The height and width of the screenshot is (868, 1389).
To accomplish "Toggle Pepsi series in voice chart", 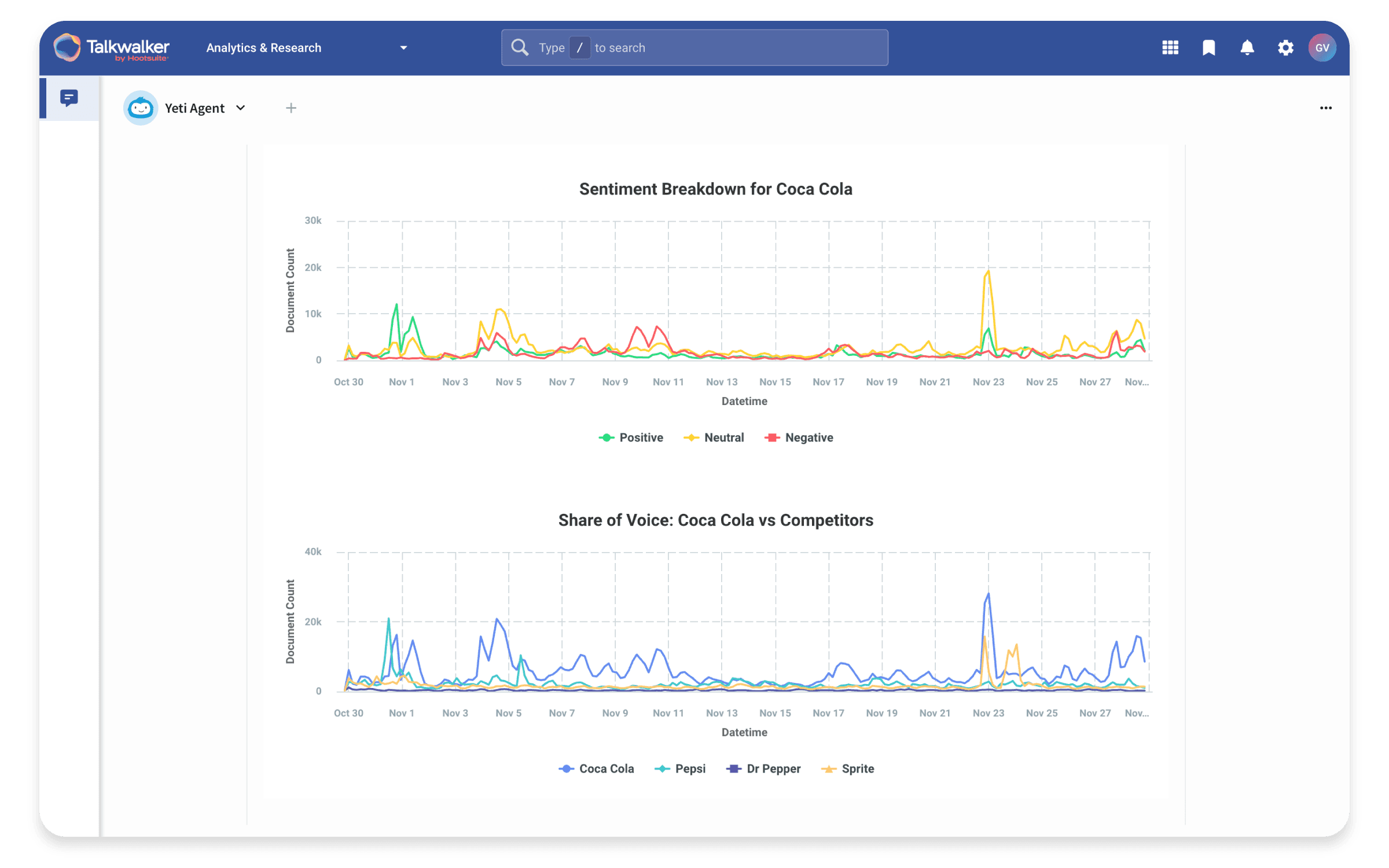I will [680, 768].
